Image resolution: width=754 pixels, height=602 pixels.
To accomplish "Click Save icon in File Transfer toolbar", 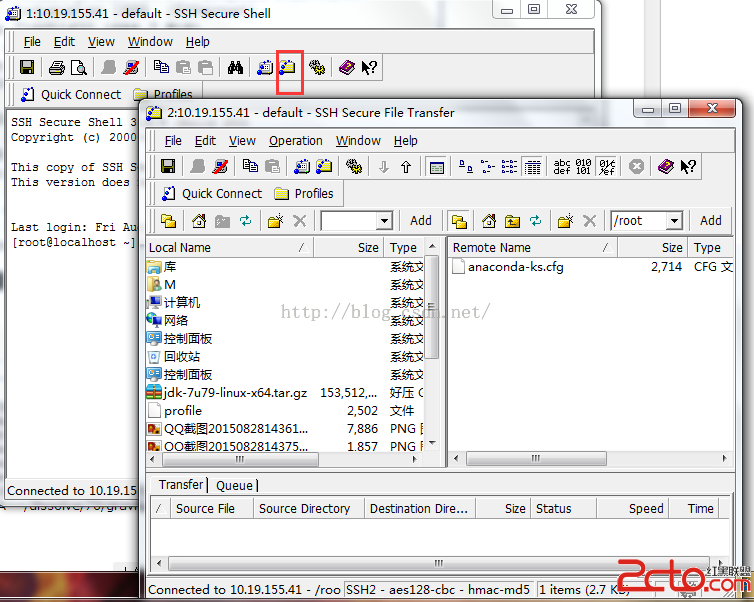I will tap(168, 166).
